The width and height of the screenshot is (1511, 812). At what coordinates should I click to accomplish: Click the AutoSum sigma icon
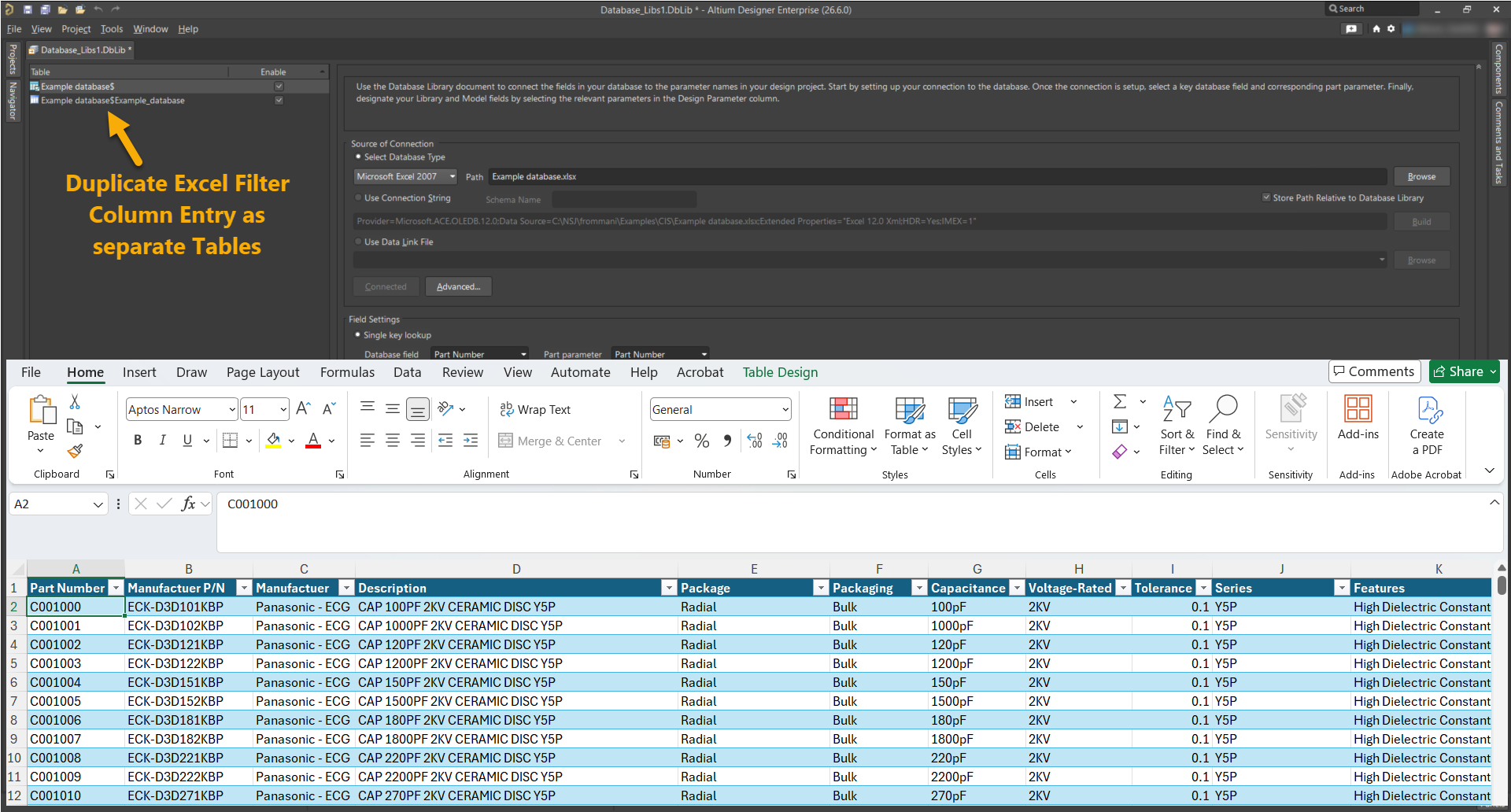click(x=1120, y=402)
